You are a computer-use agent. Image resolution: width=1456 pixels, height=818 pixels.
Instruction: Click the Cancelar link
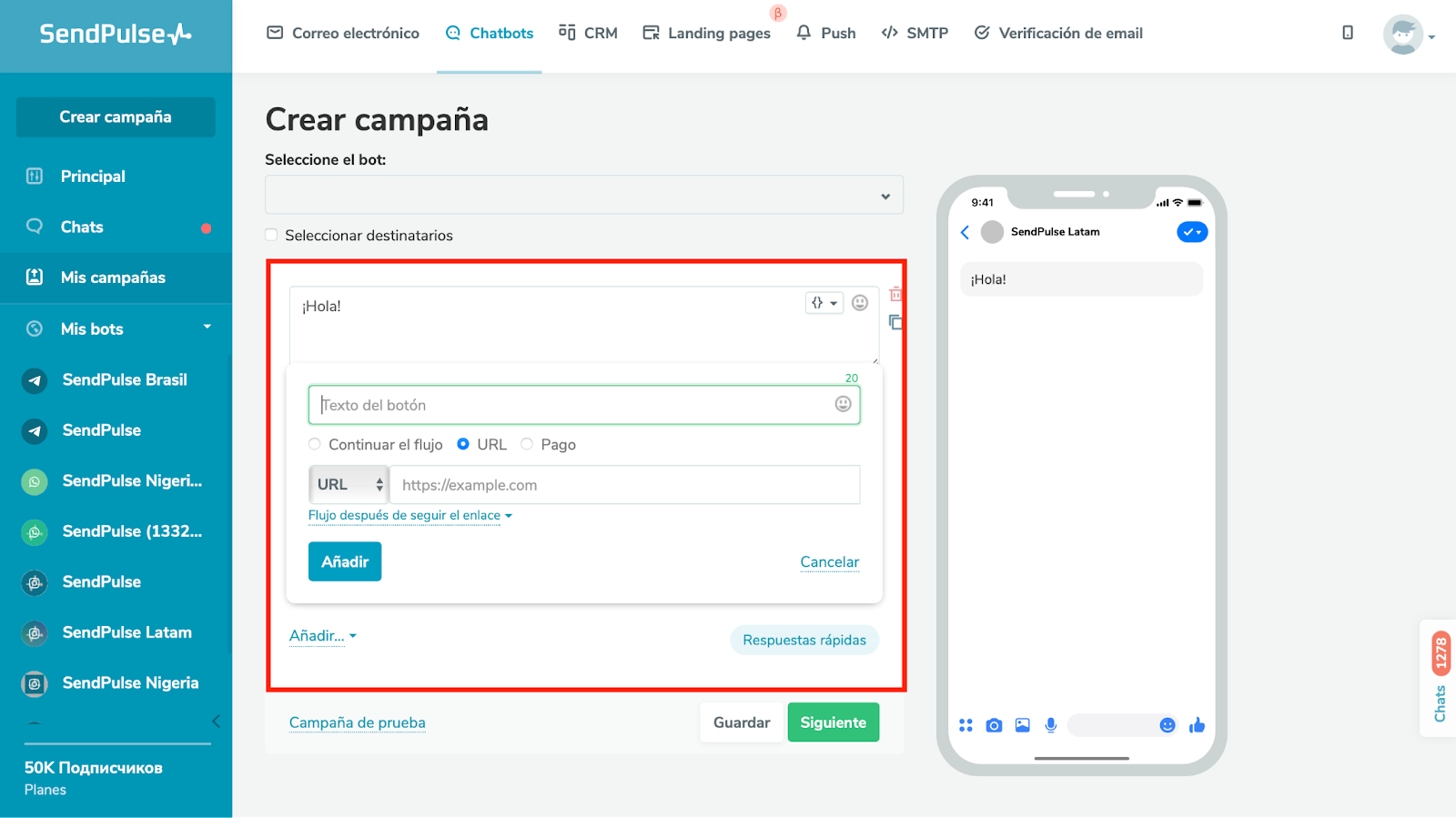click(x=830, y=562)
